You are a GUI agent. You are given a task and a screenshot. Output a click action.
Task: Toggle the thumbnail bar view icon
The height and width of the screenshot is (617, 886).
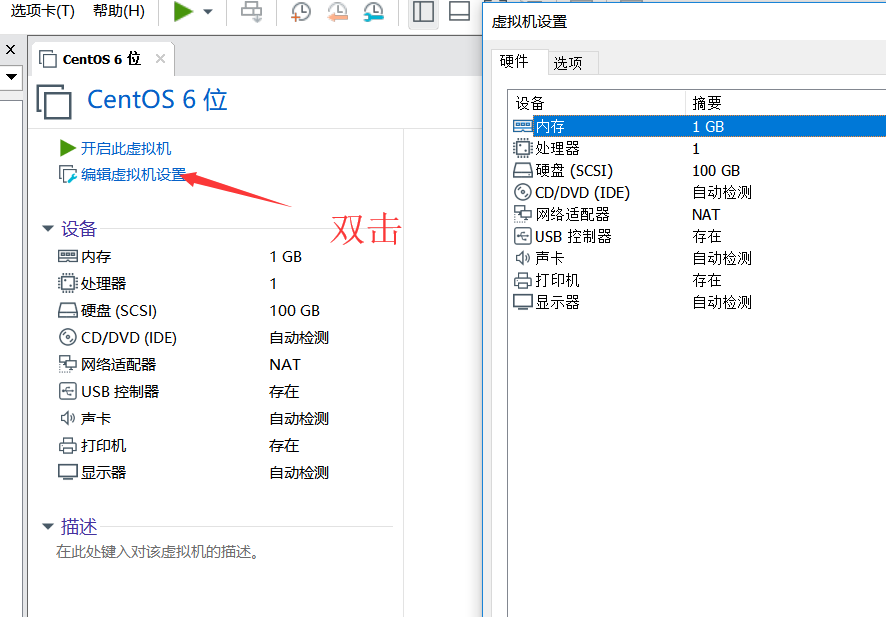459,11
